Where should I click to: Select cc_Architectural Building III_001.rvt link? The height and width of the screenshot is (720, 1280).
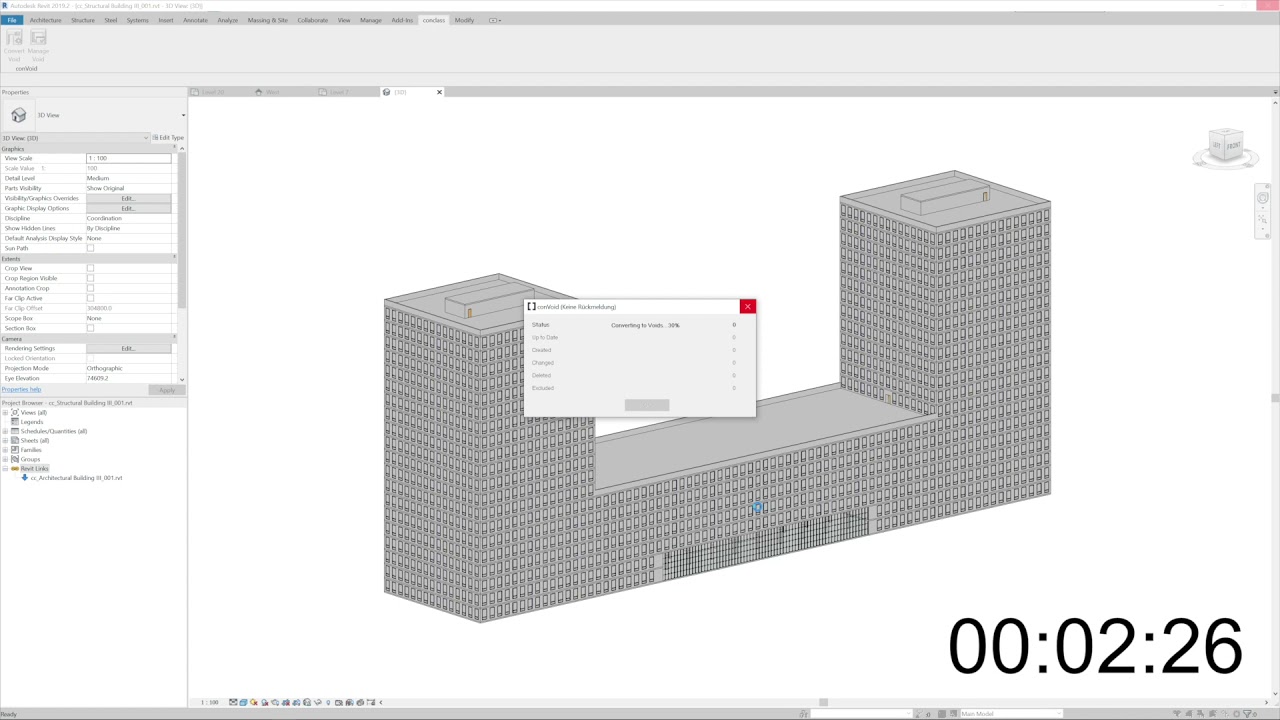coord(76,478)
